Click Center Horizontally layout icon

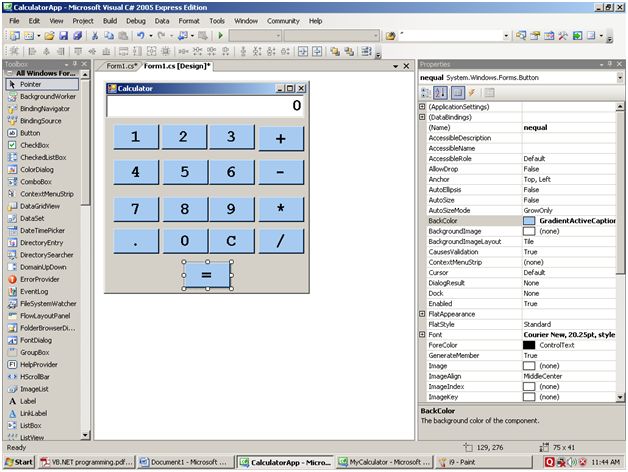pos(303,51)
